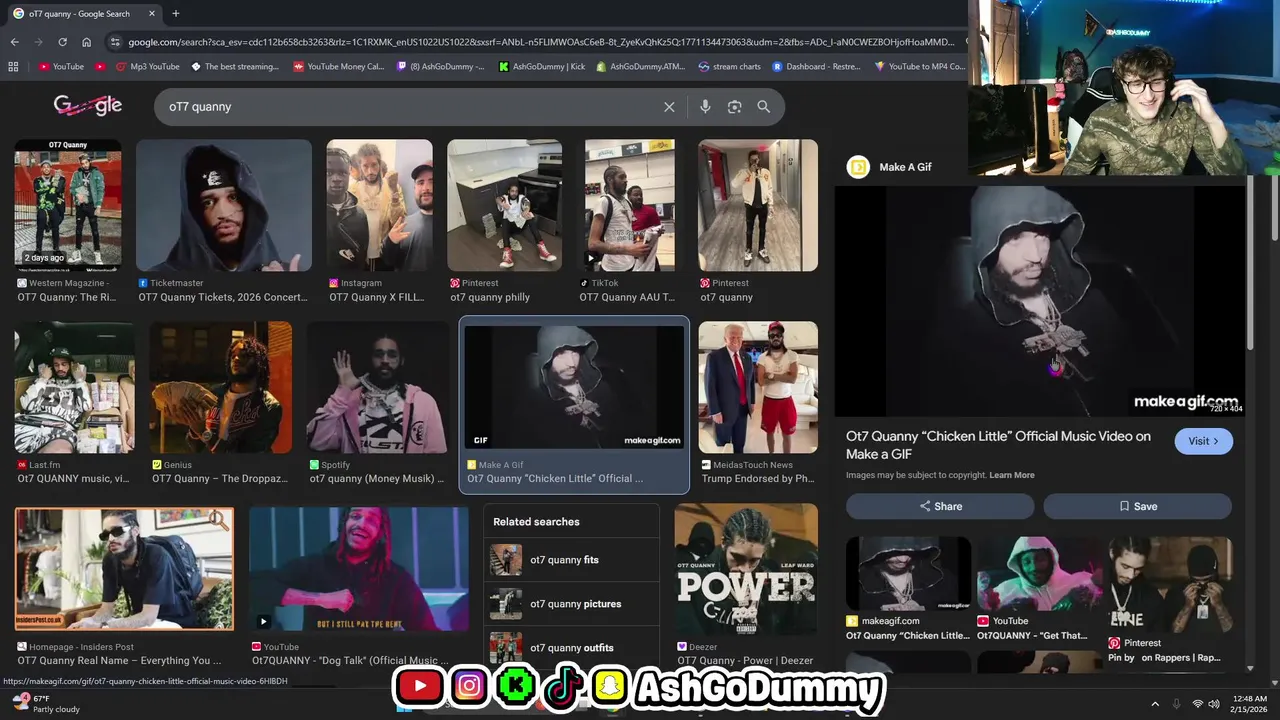Click the large Make A Gif preview image
The width and height of the screenshot is (1280, 720).
1040,301
